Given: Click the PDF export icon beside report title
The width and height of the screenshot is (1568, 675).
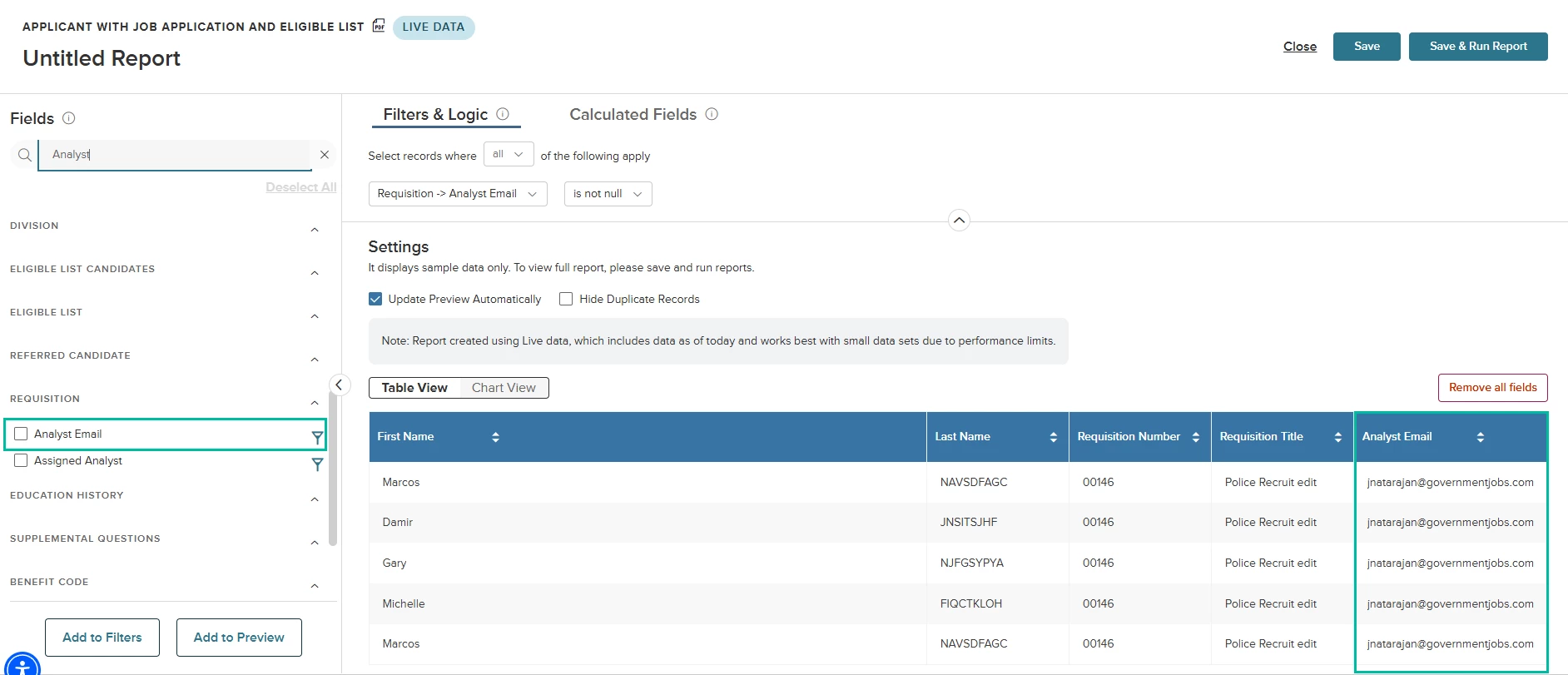Looking at the screenshot, I should [x=379, y=26].
